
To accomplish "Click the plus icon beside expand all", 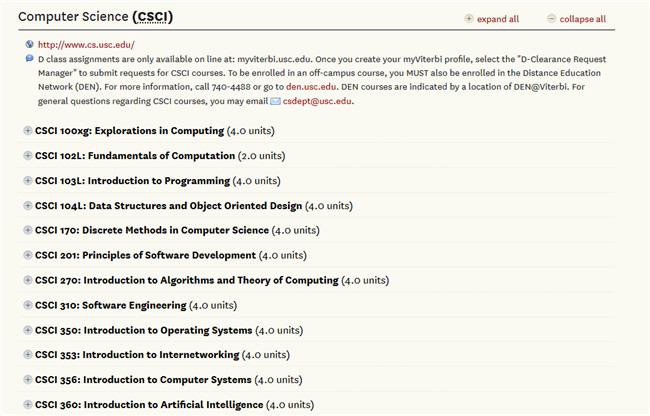I will [x=469, y=19].
